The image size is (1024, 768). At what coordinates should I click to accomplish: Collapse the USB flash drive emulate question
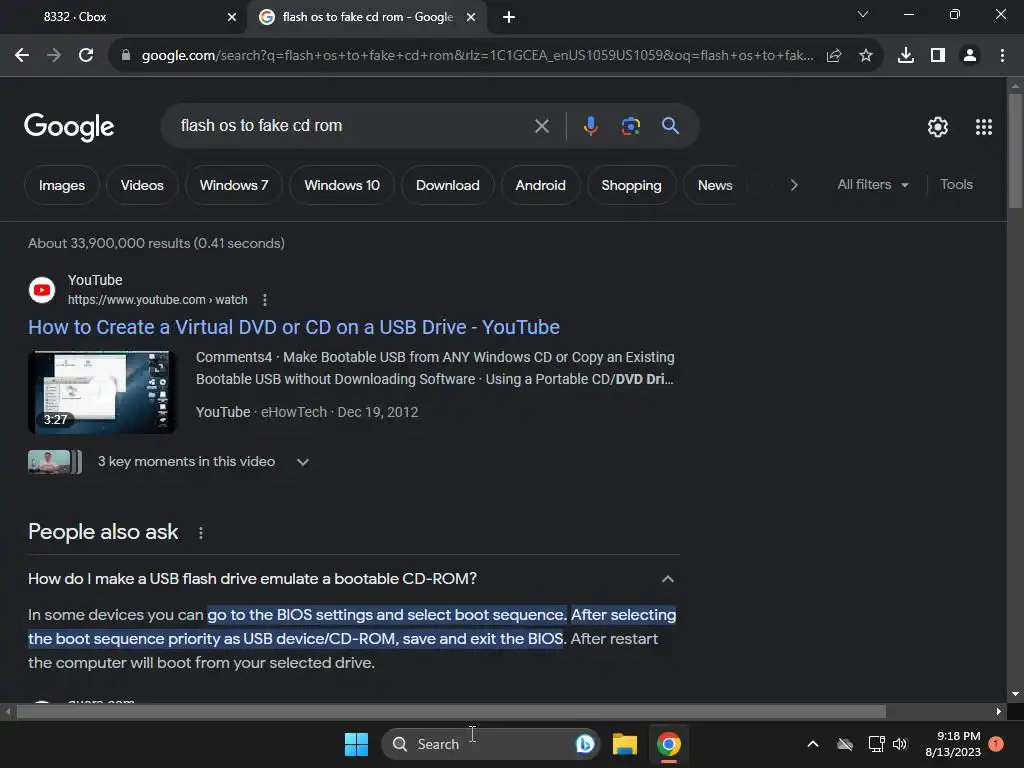coord(667,579)
